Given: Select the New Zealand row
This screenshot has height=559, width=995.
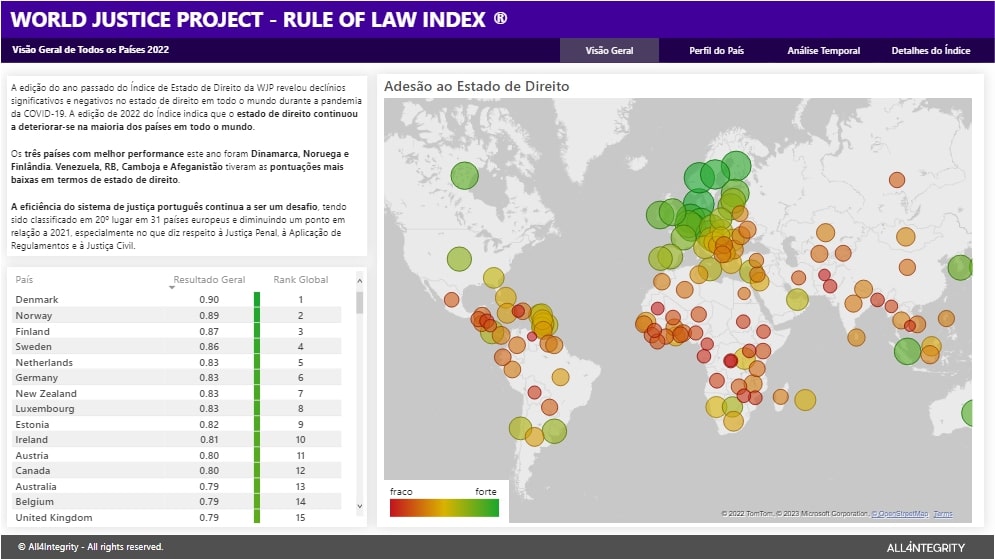Looking at the screenshot, I should point(178,393).
